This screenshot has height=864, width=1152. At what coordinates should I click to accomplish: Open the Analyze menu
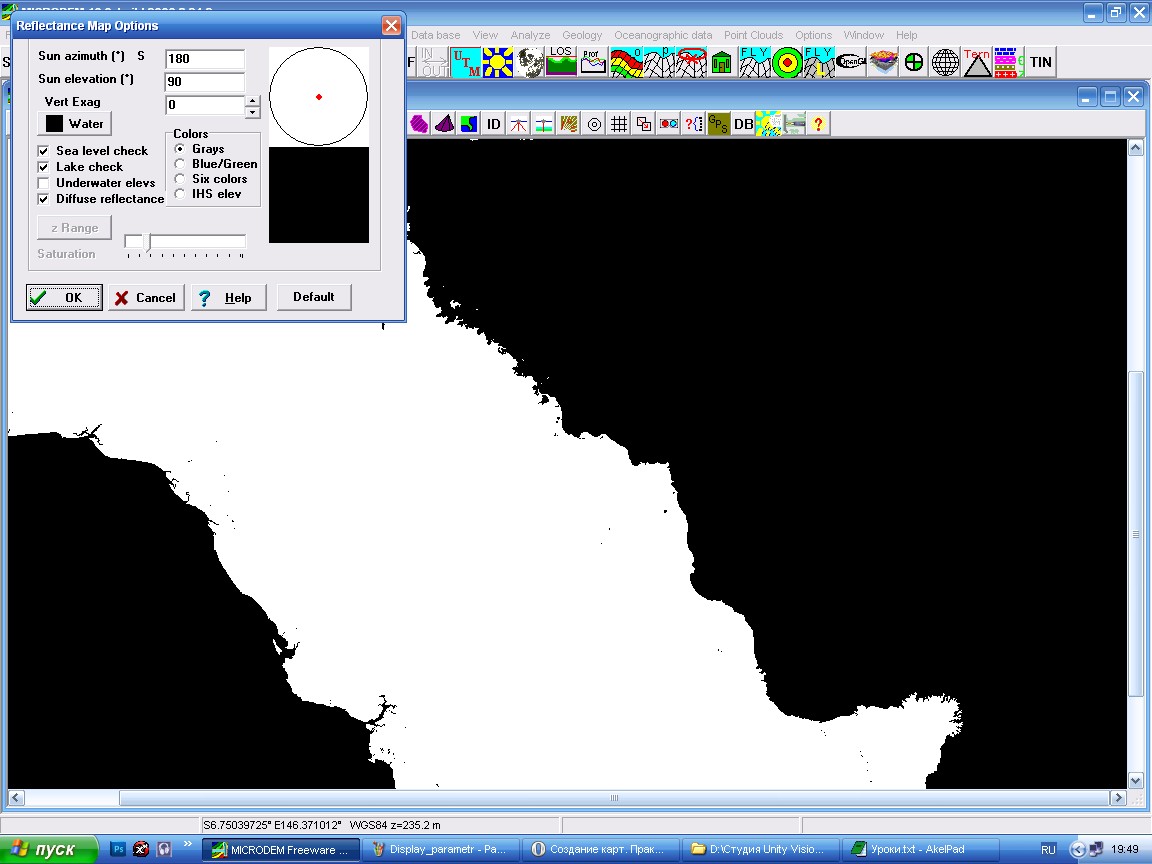click(x=530, y=35)
